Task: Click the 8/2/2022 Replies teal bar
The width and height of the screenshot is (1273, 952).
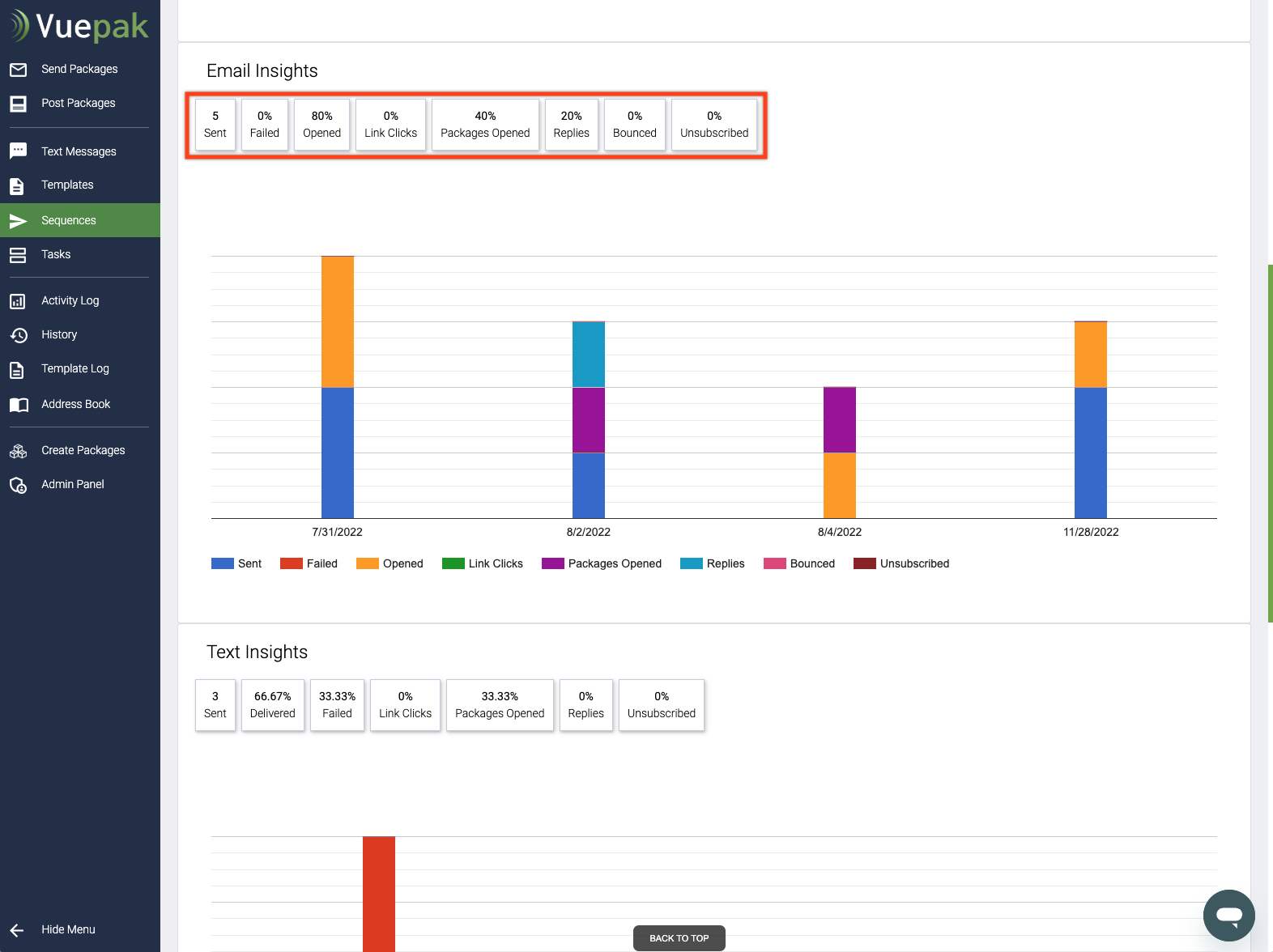Action: [x=589, y=355]
